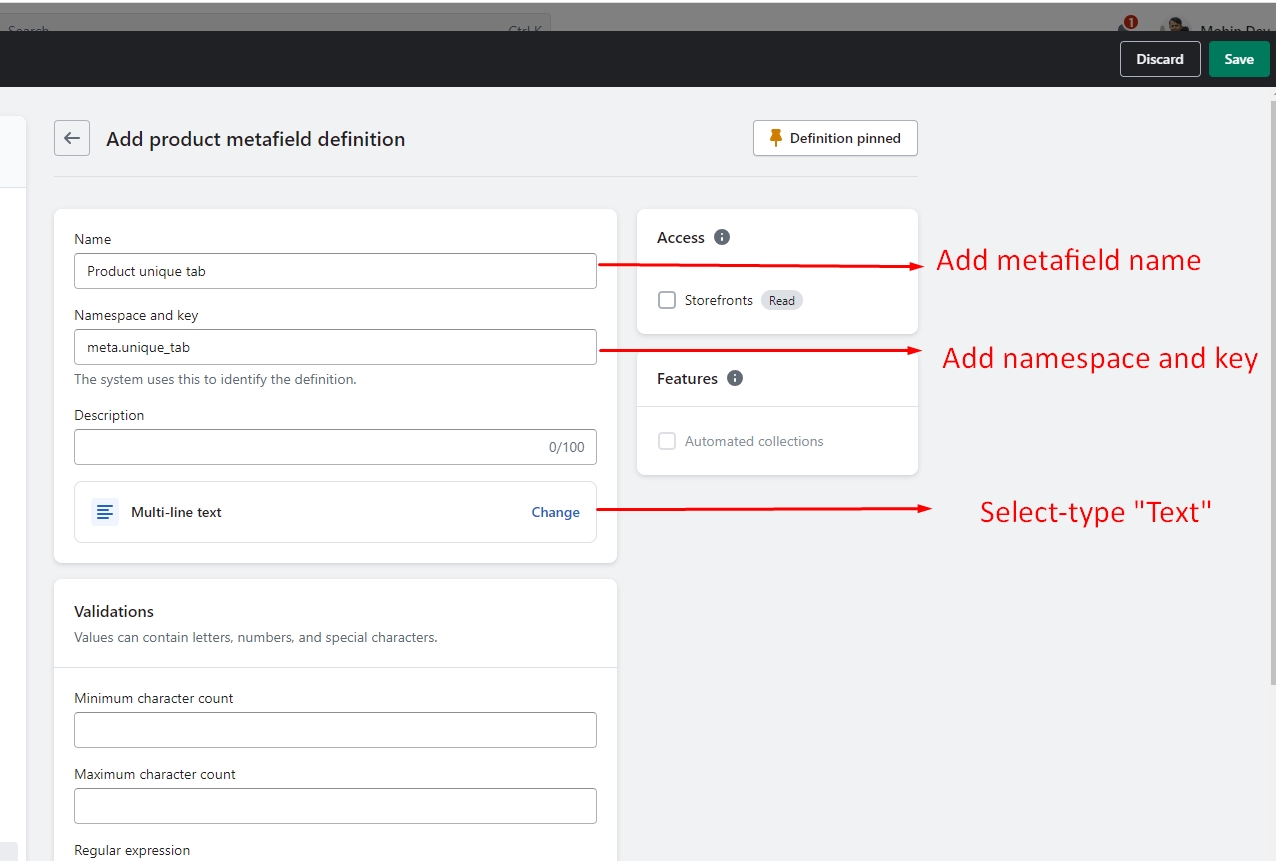Click the Minimum character count field

point(335,730)
